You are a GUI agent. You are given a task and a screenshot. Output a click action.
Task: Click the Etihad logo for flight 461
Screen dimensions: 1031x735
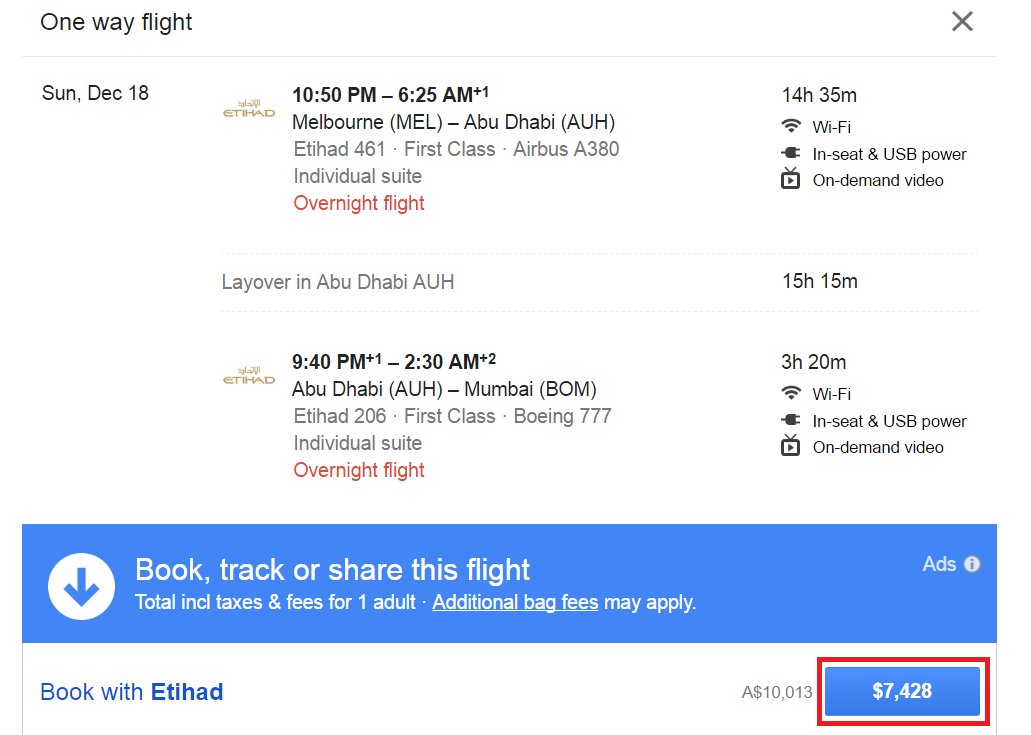[x=249, y=108]
